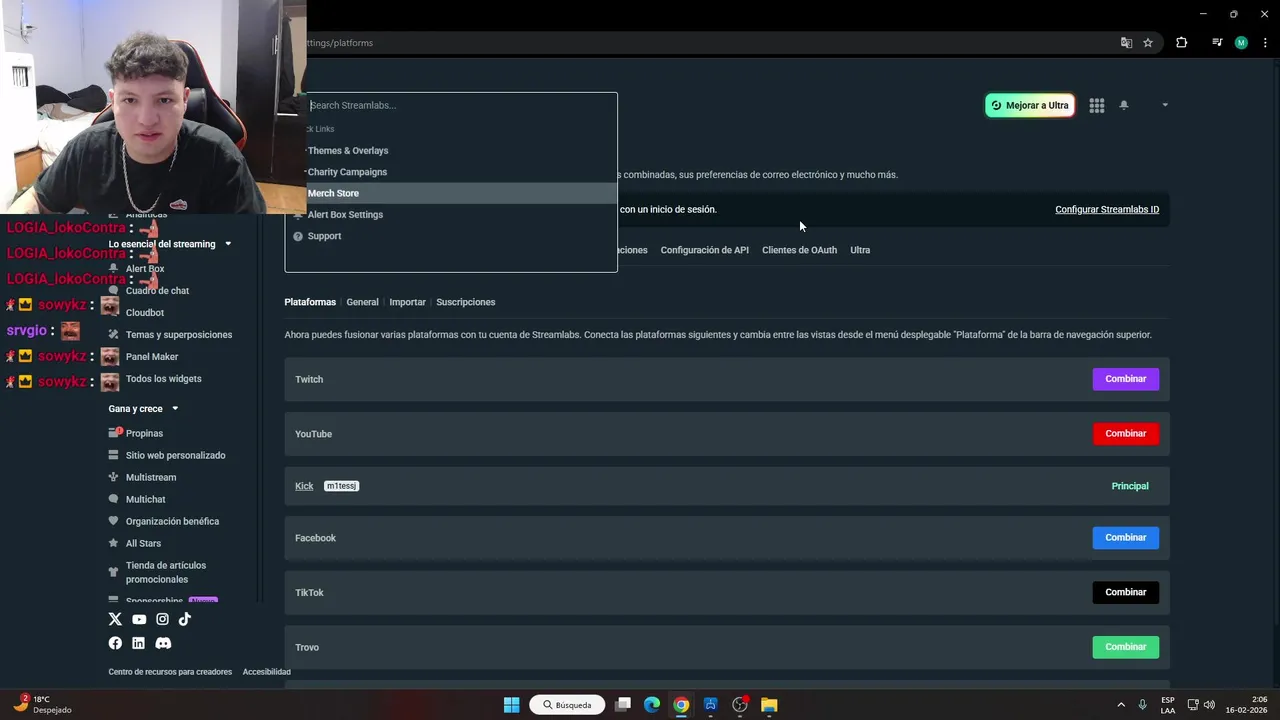Choose Charity Campaigns quick link
The height and width of the screenshot is (720, 1280).
click(x=347, y=172)
